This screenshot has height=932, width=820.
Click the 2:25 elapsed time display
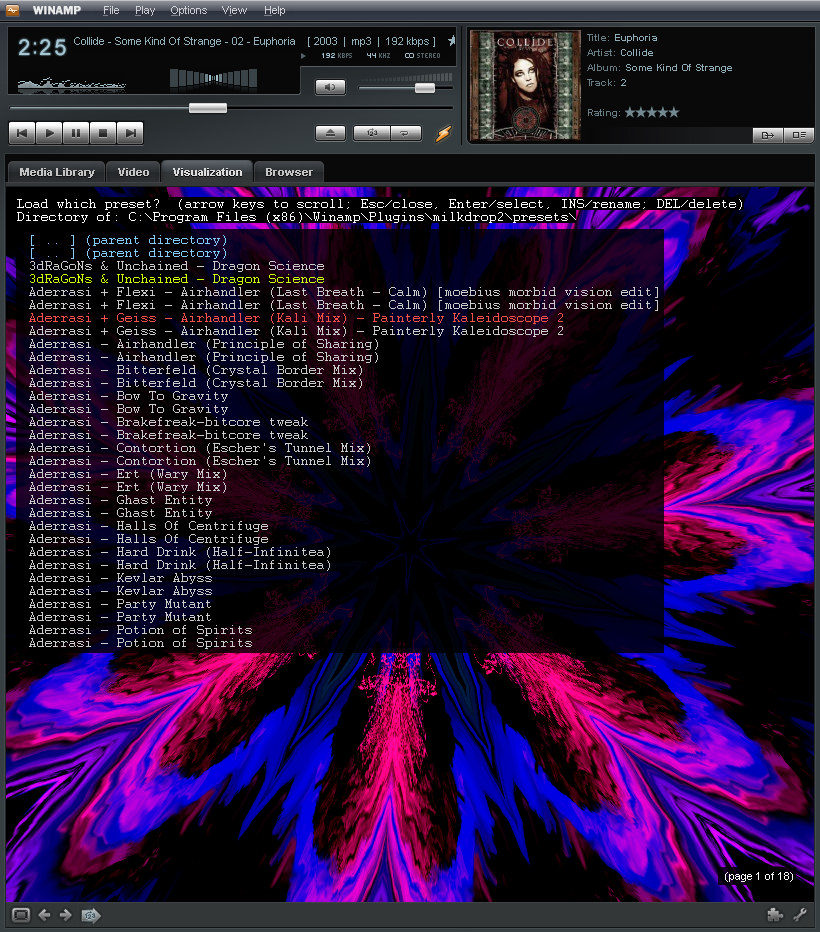(42, 48)
